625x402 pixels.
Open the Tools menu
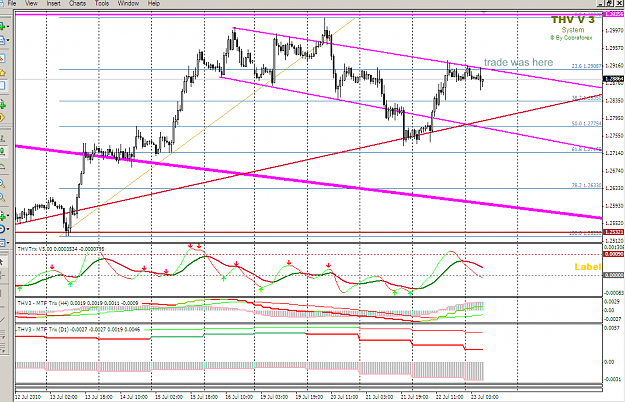click(x=102, y=3)
